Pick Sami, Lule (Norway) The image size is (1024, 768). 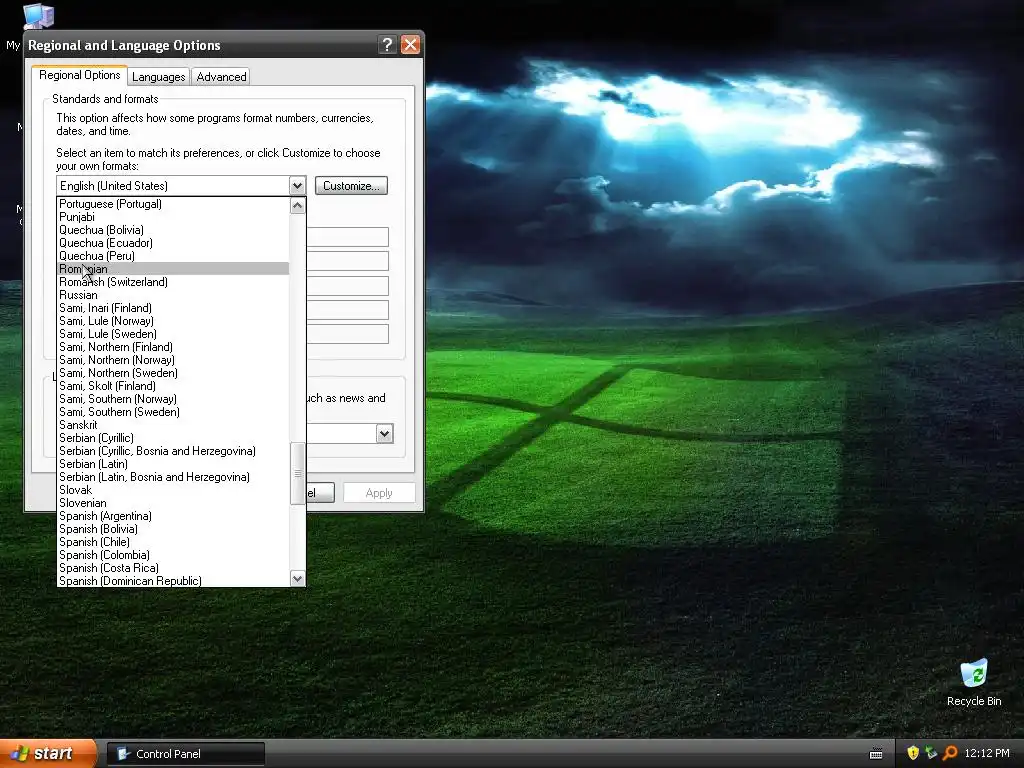coord(173,321)
